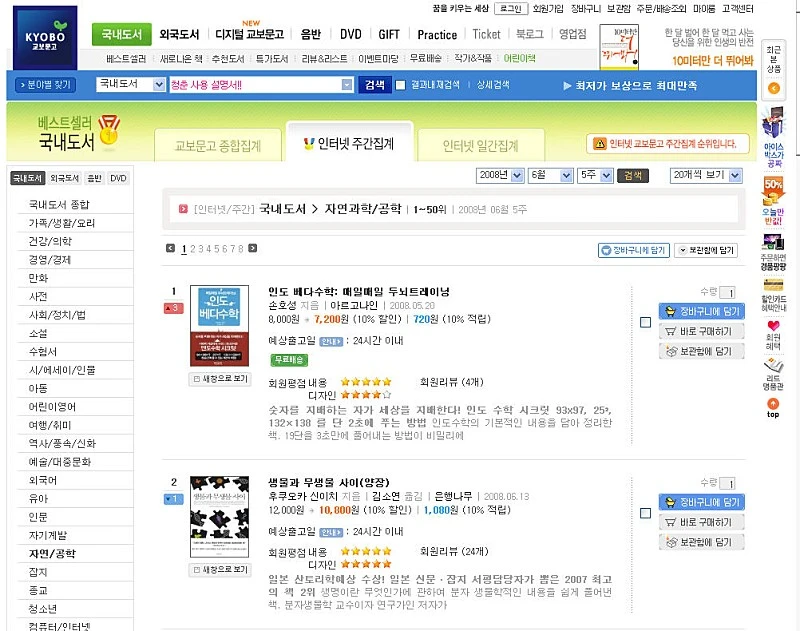Click the orange arrow under 최근 본 상품
Image resolution: width=800 pixels, height=631 pixels.
773,88
